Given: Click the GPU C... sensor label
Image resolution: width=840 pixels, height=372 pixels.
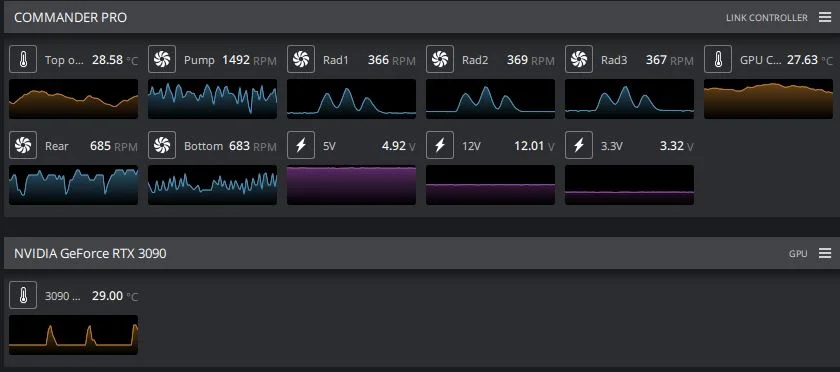Looking at the screenshot, I should [760, 60].
